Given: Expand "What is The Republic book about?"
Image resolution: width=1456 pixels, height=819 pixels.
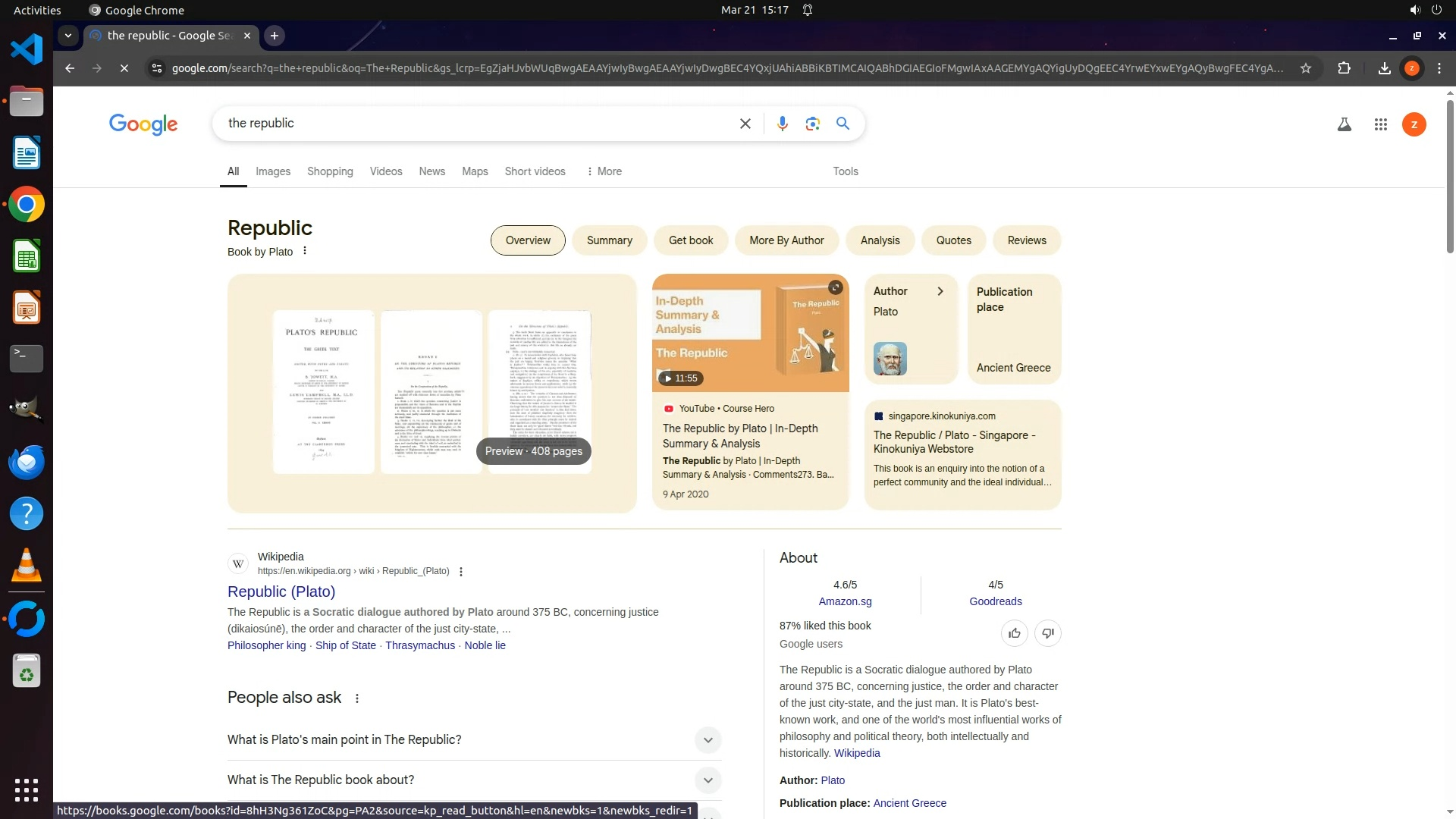Looking at the screenshot, I should pos(707,780).
